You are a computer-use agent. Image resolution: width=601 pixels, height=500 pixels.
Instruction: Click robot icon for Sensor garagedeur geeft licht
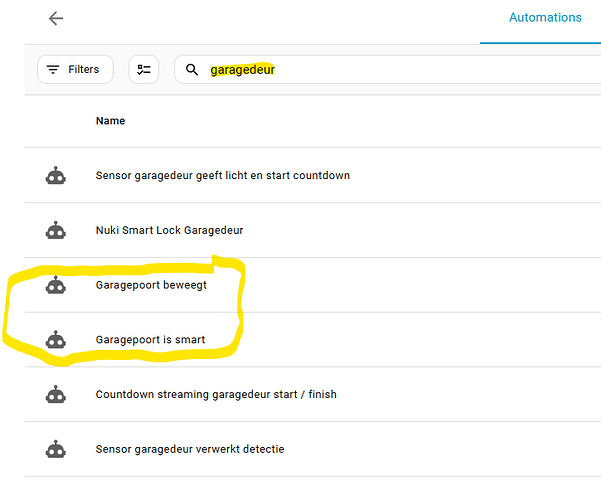pos(56,176)
